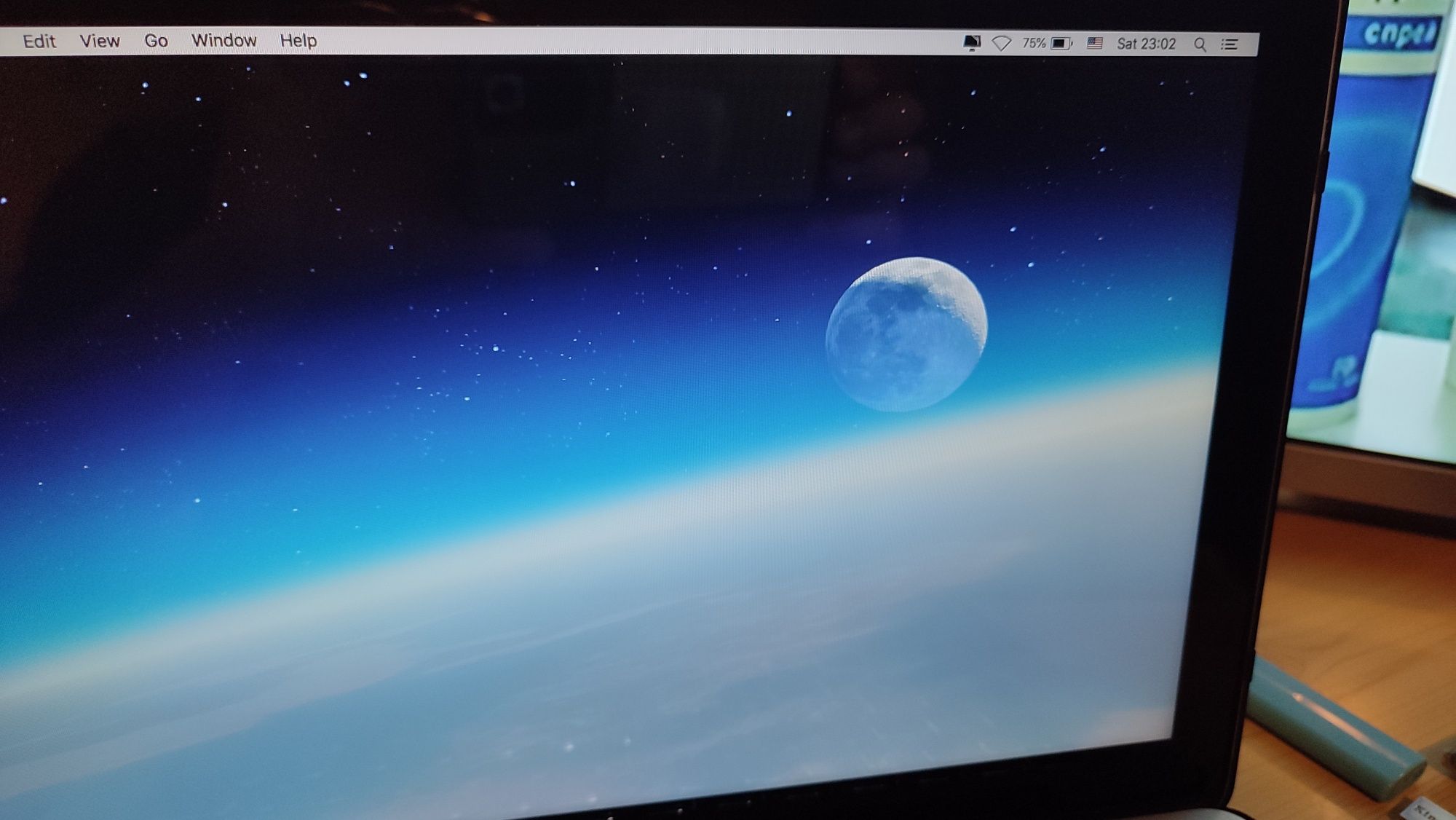Open the US flag input source menu

coord(1095,44)
